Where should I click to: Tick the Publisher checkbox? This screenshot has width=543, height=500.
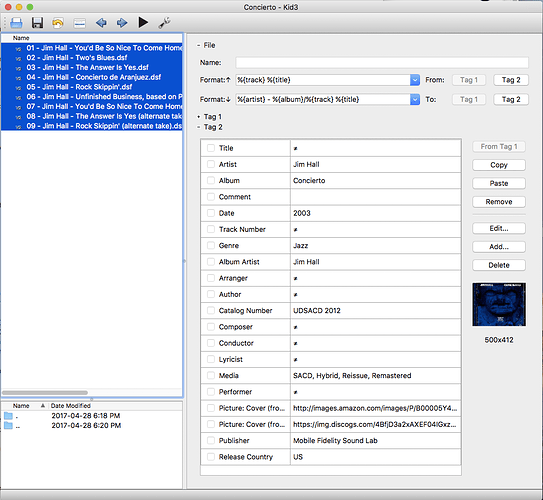(211, 440)
